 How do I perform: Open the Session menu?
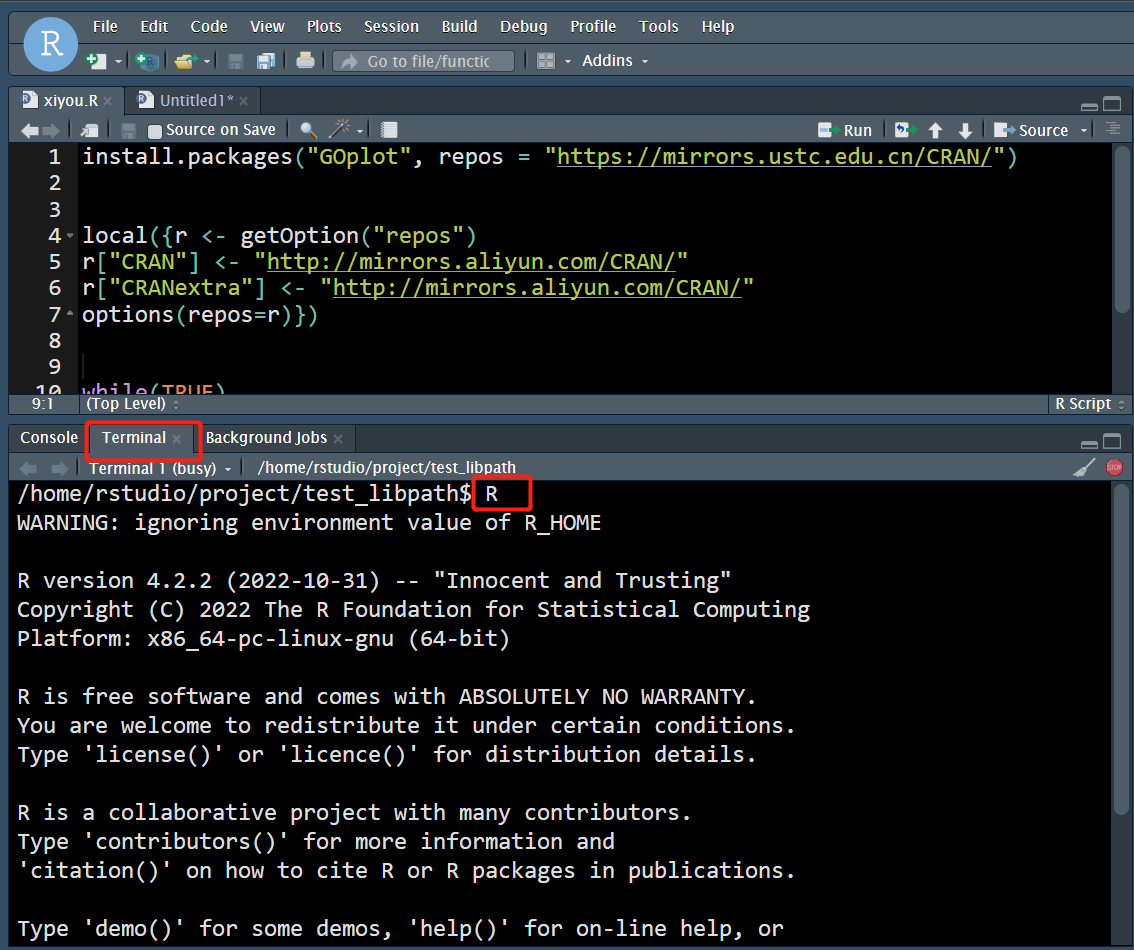391,27
